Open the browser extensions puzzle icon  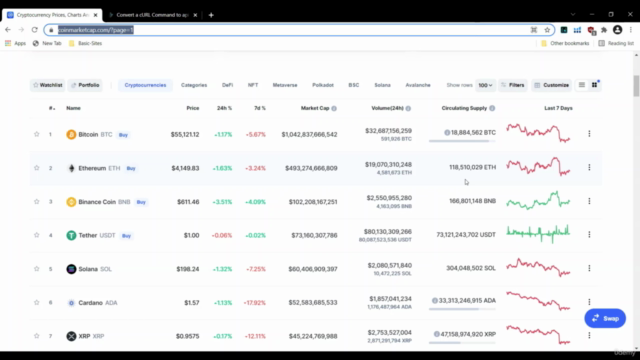(604, 30)
